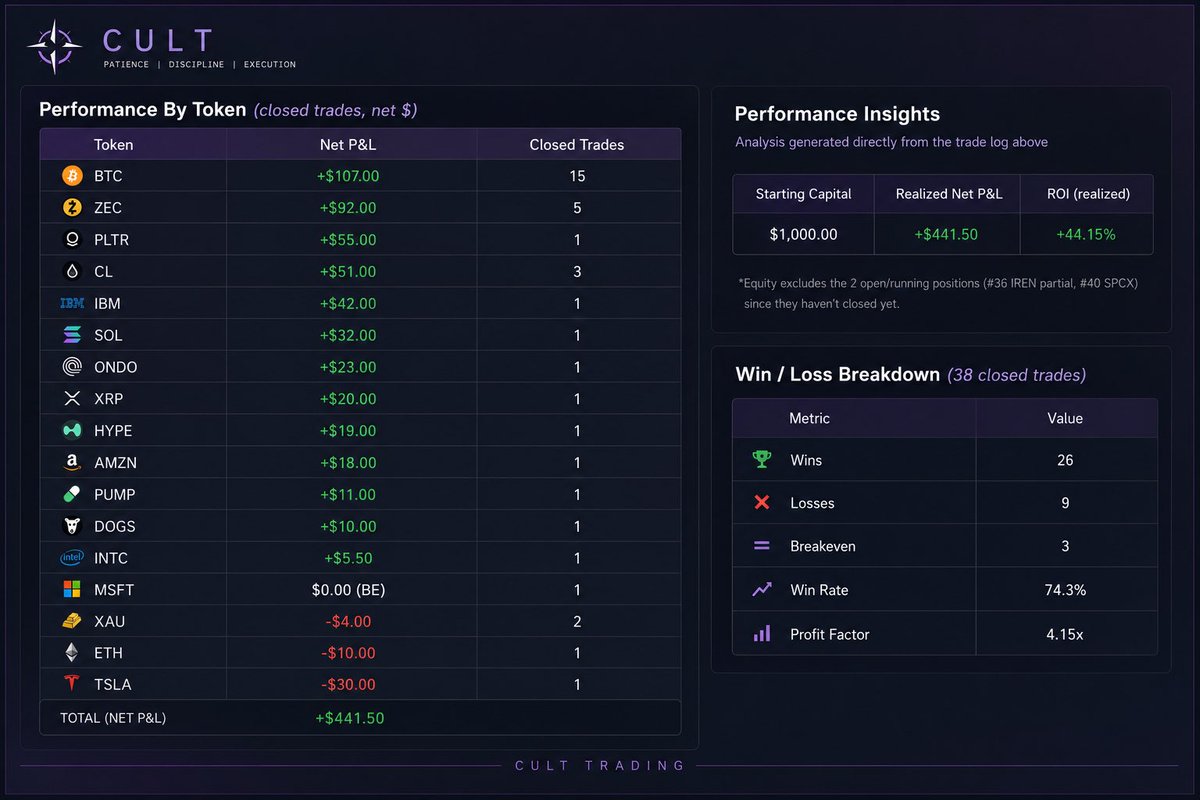Click the XAU -$4.00 value
Viewport: 1200px width, 800px height.
[348, 621]
